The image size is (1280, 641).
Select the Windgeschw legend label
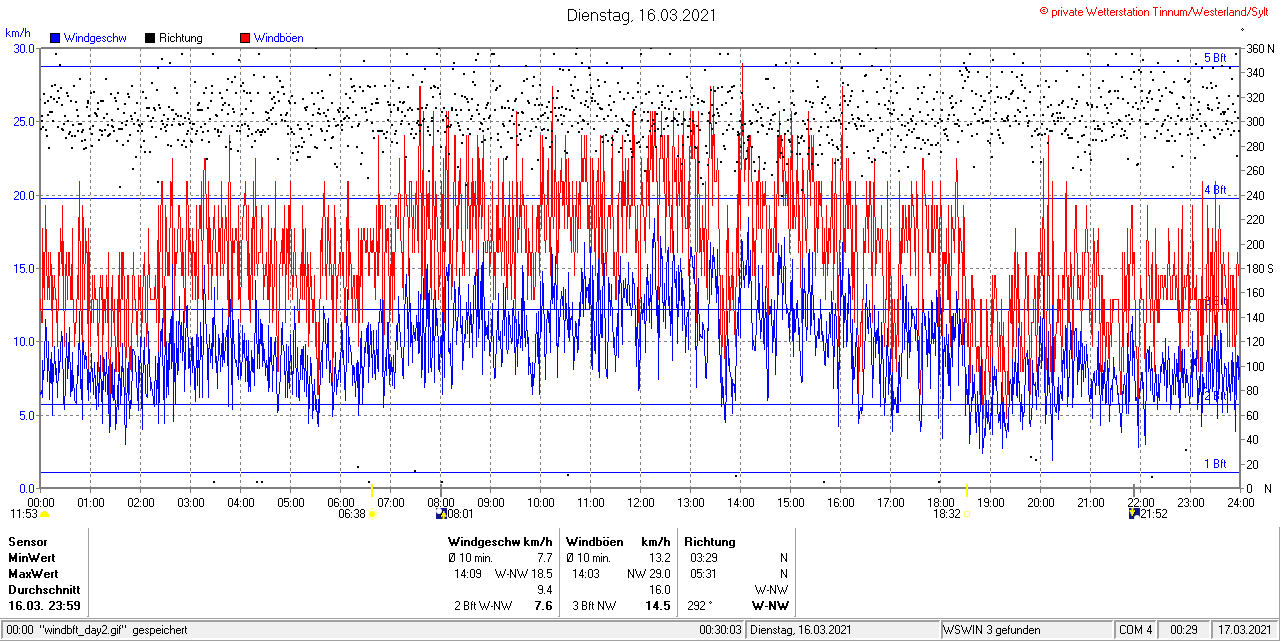(95, 38)
